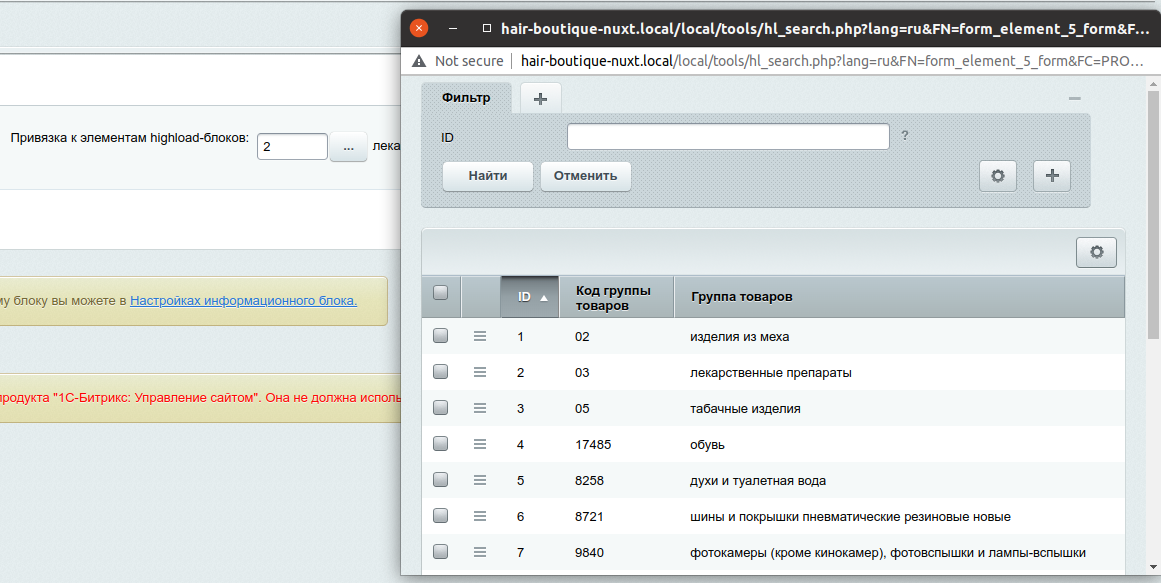The width and height of the screenshot is (1161, 583).
Task: Click the add filter field plus icon
Action: coord(1051,176)
